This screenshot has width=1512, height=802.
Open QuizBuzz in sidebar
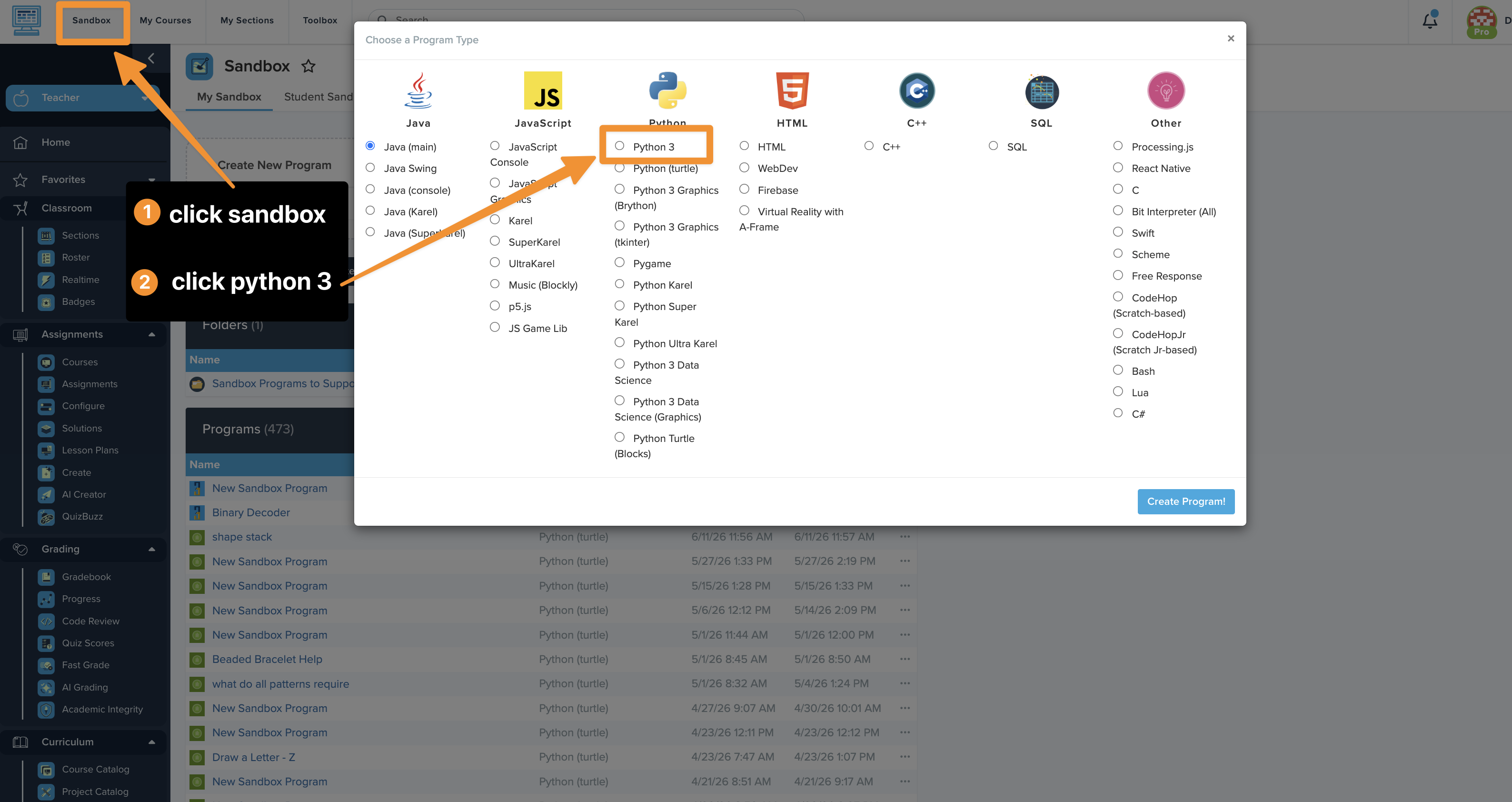click(x=82, y=517)
